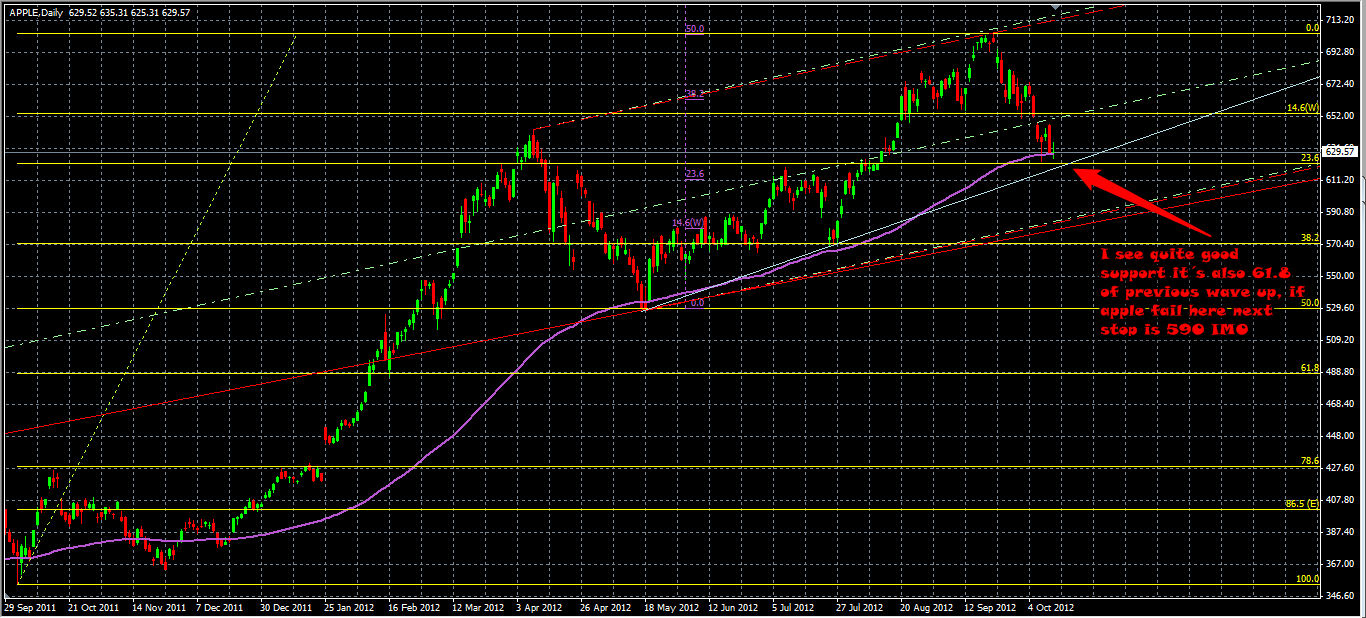The width and height of the screenshot is (1366, 618).
Task: Click the yellow Fibonacci label 23.6
Action: (x=1310, y=158)
